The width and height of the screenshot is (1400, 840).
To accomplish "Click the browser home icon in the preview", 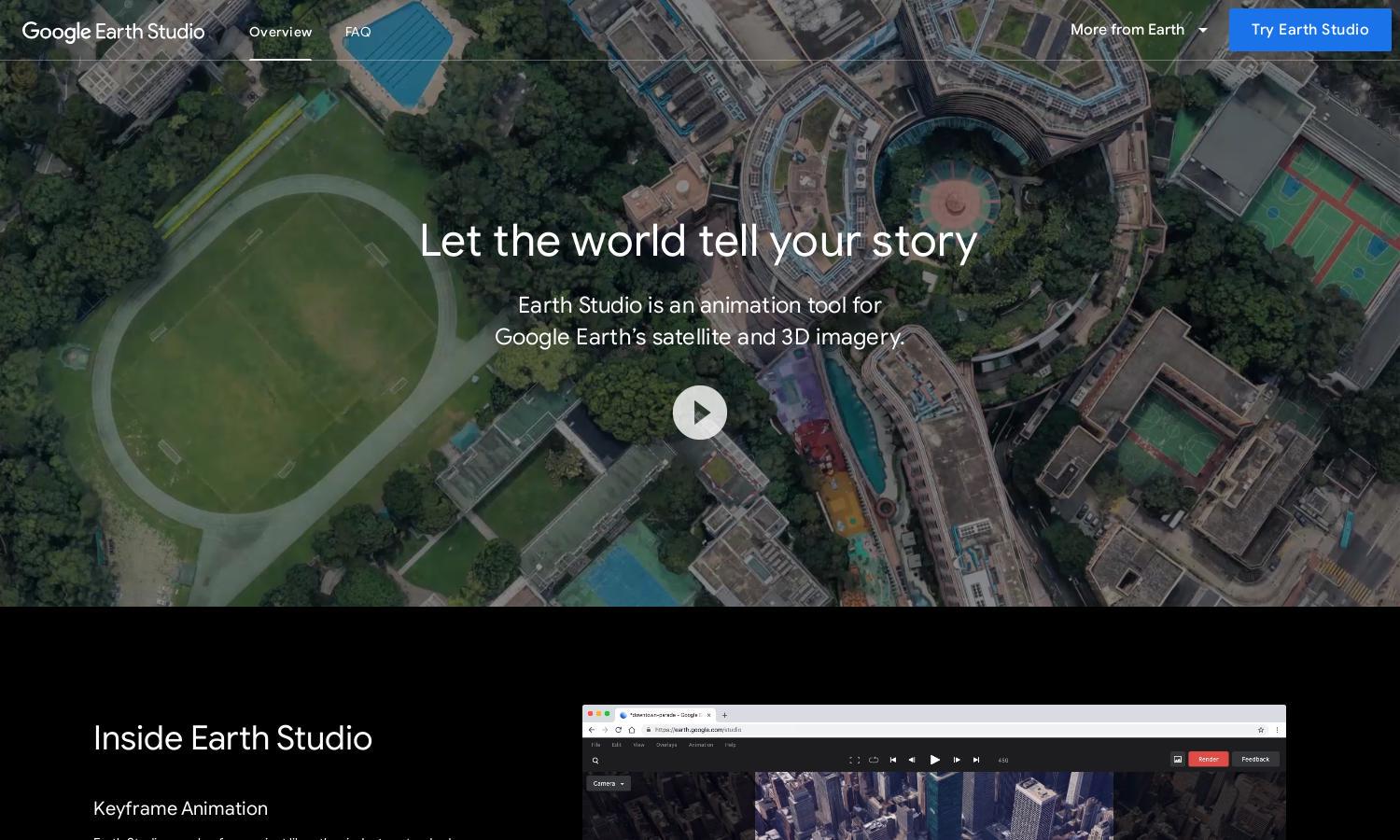I will 632,730.
